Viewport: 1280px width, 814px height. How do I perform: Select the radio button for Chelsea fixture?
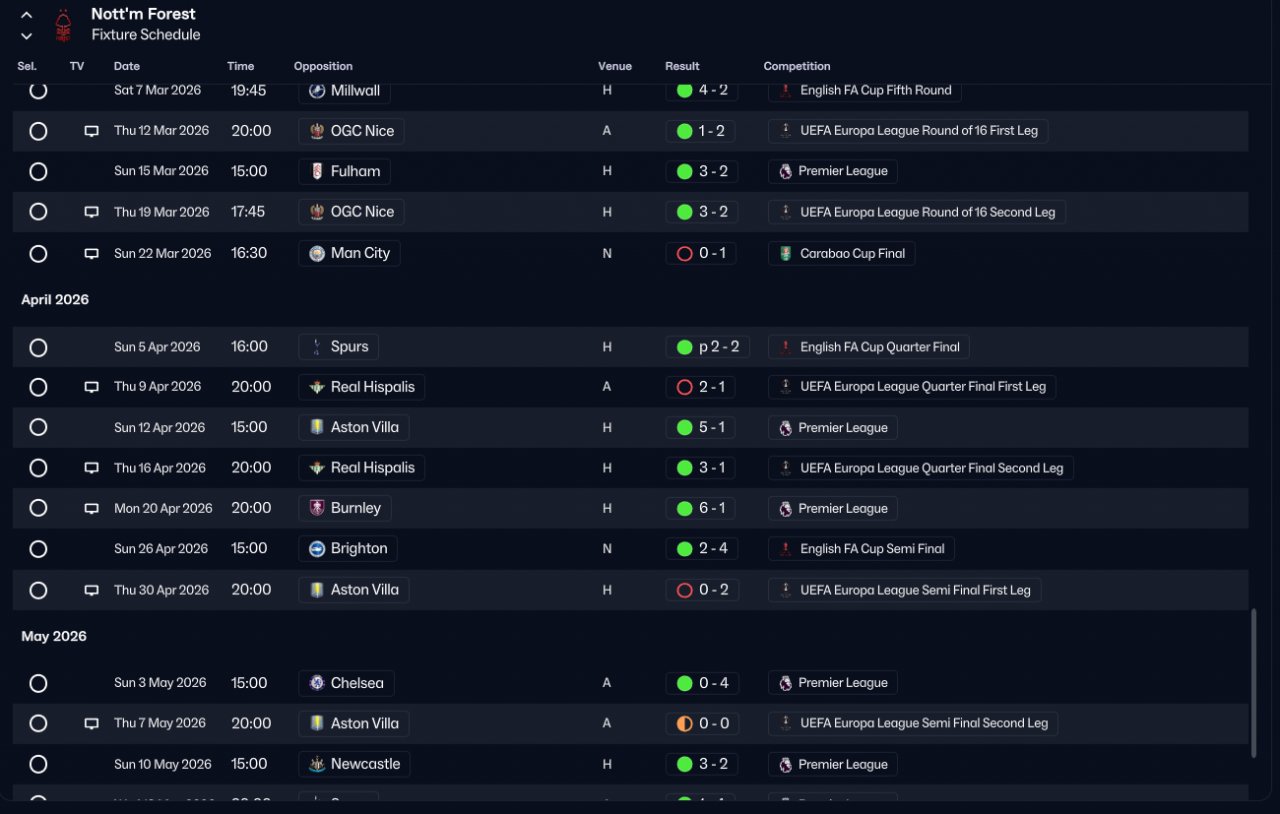[38, 683]
